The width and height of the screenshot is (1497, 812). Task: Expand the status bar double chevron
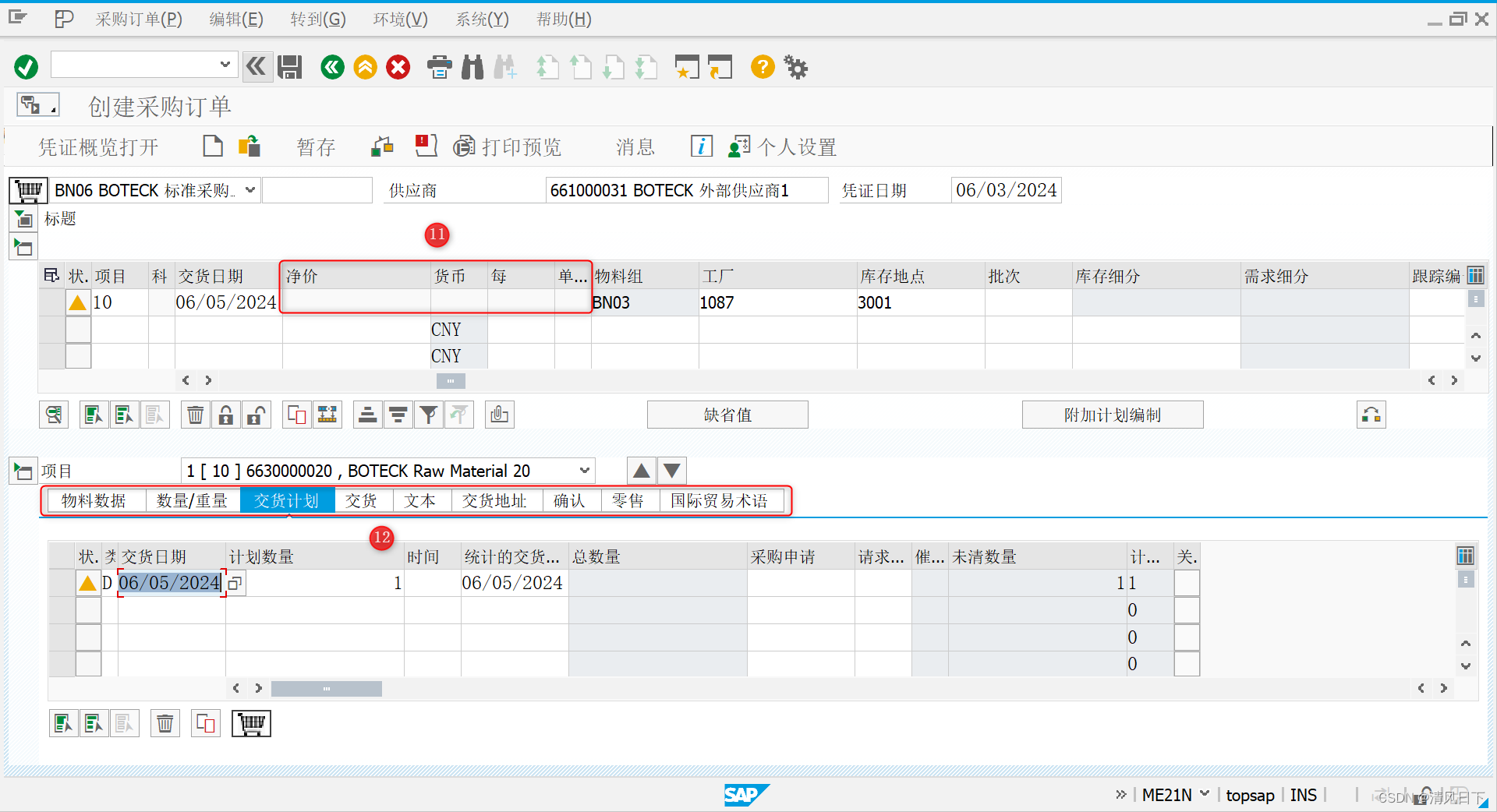click(x=1121, y=794)
